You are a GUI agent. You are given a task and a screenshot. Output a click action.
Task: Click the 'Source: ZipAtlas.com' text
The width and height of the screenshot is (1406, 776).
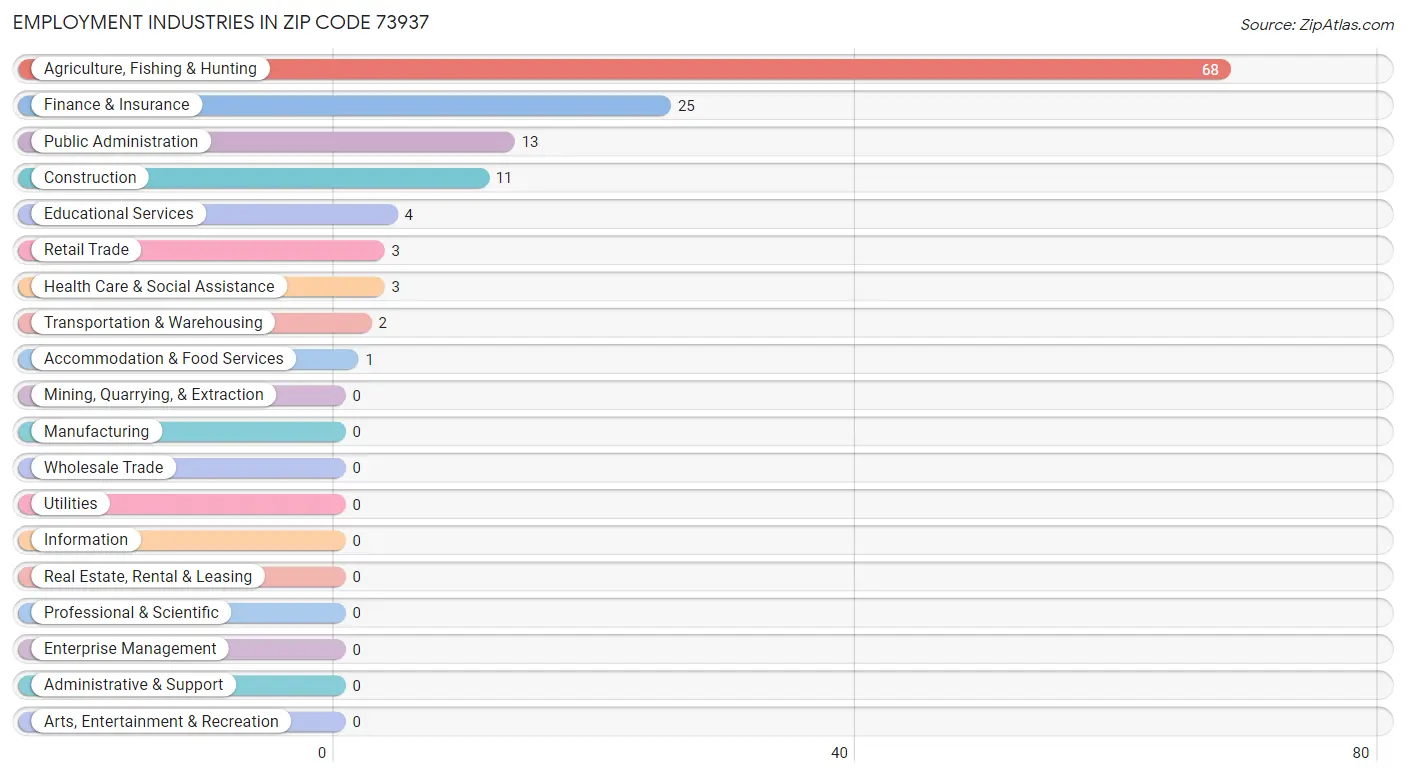[x=1317, y=25]
